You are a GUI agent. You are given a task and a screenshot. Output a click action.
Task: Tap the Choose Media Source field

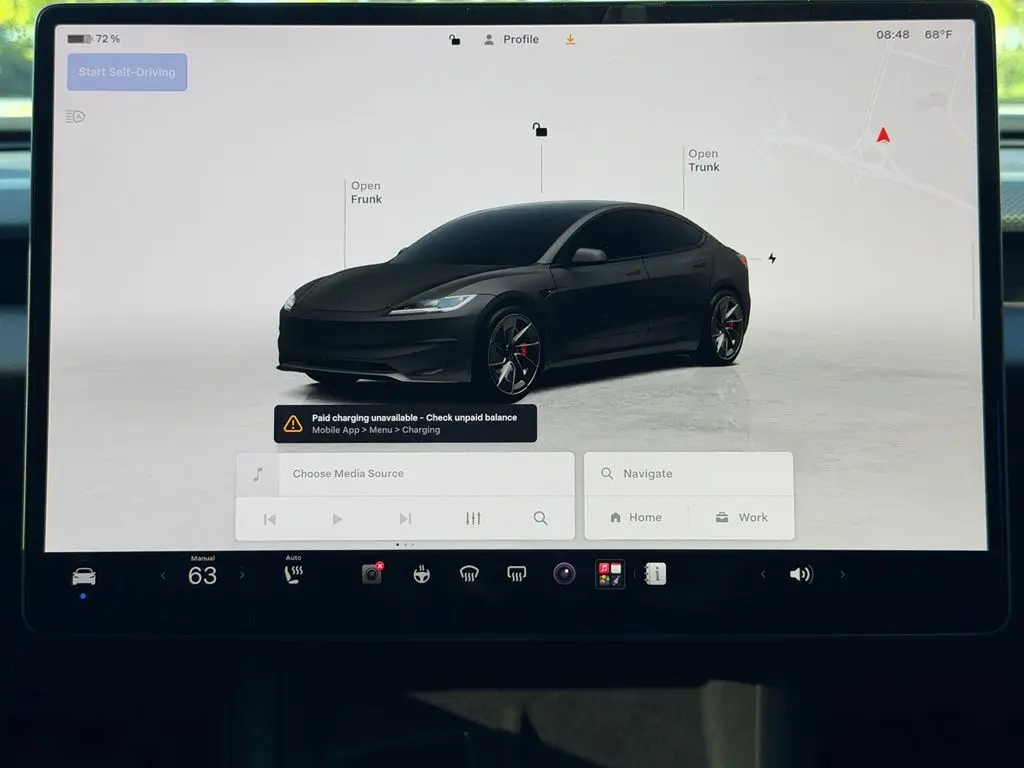click(x=405, y=473)
